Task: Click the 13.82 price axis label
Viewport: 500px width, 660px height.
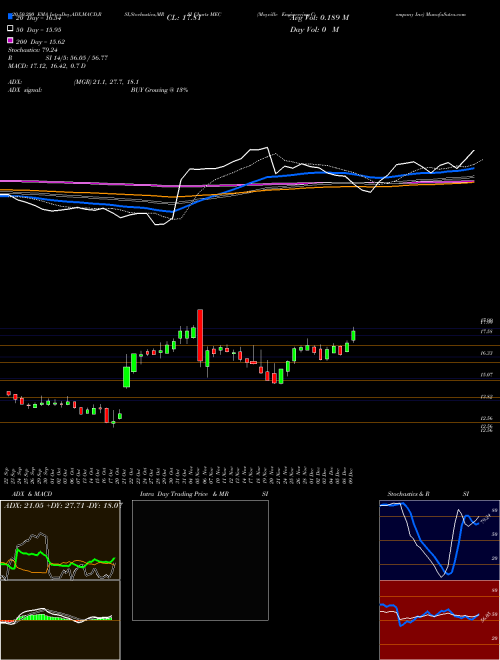Action: (487, 397)
